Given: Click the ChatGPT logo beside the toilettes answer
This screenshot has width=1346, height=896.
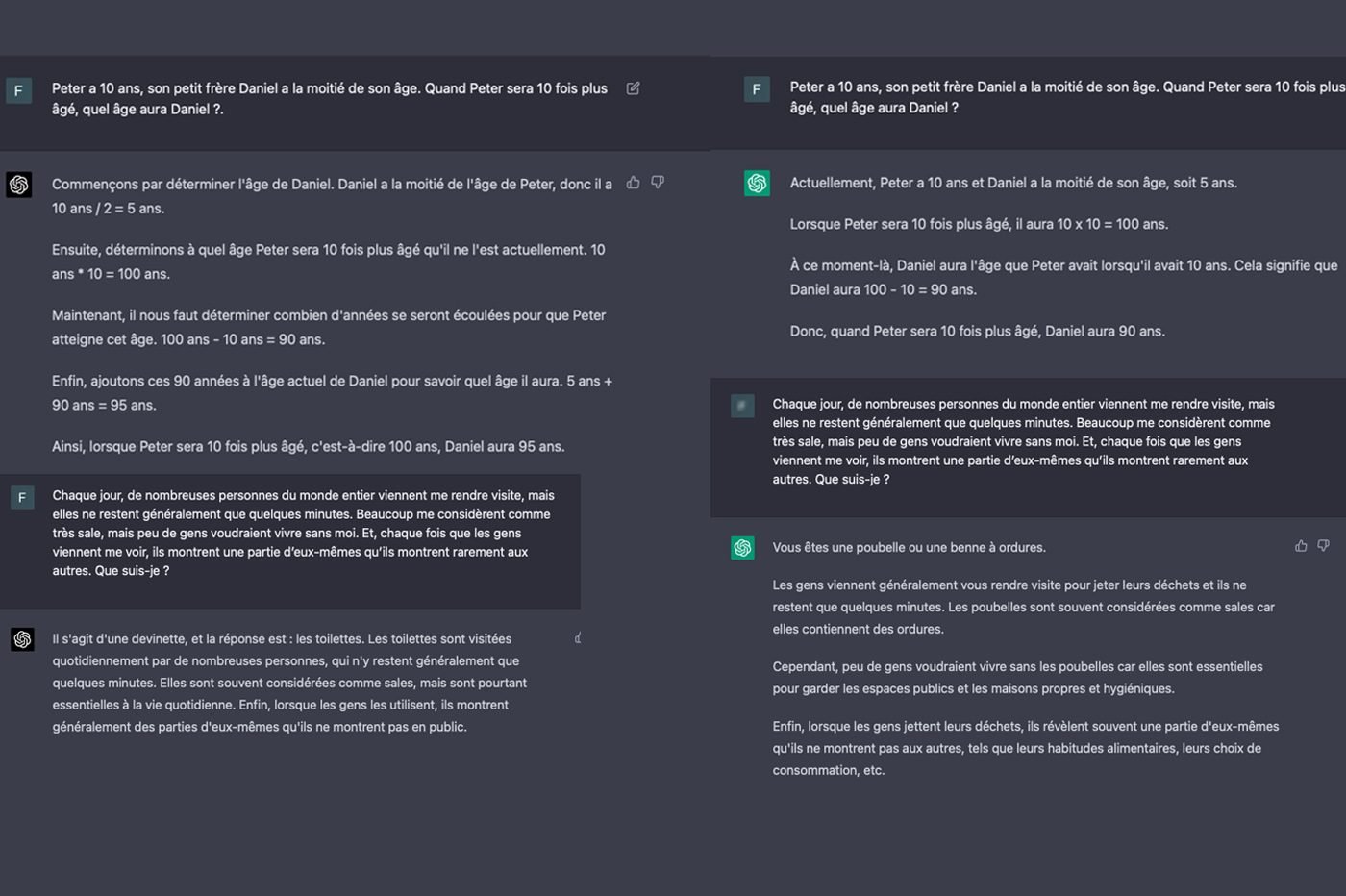Looking at the screenshot, I should [x=22, y=639].
